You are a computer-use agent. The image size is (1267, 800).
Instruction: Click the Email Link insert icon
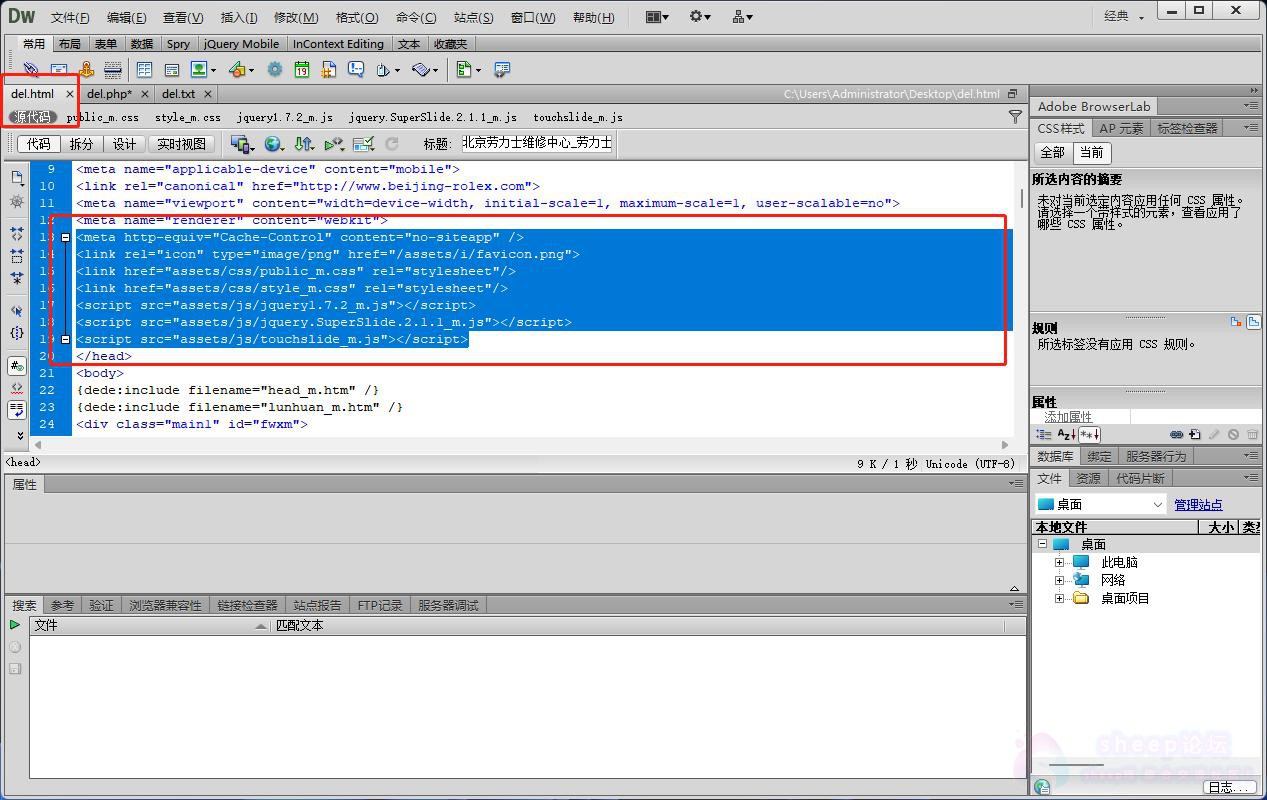click(x=59, y=69)
